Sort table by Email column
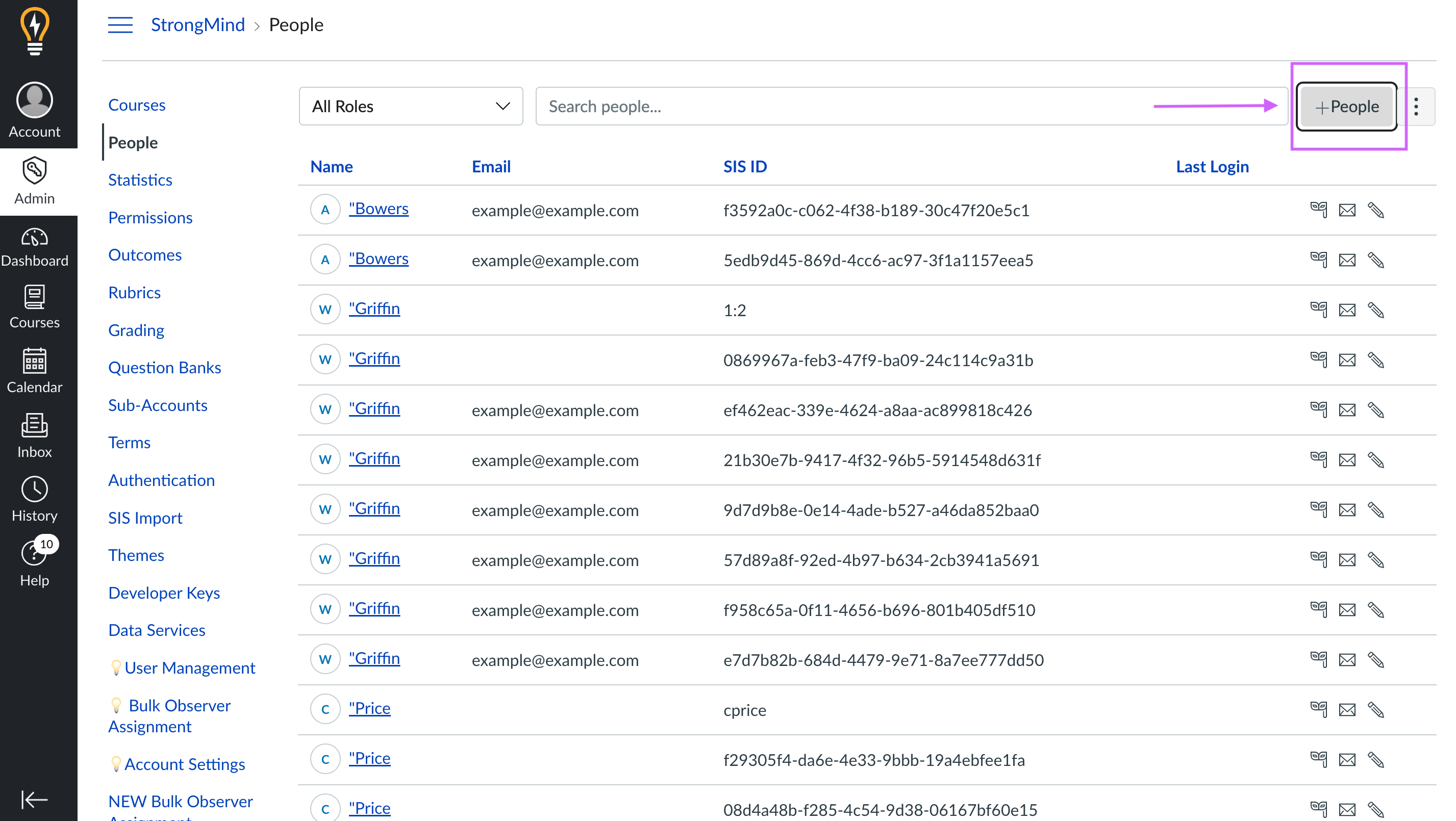This screenshot has width=1456, height=821. coord(491,166)
